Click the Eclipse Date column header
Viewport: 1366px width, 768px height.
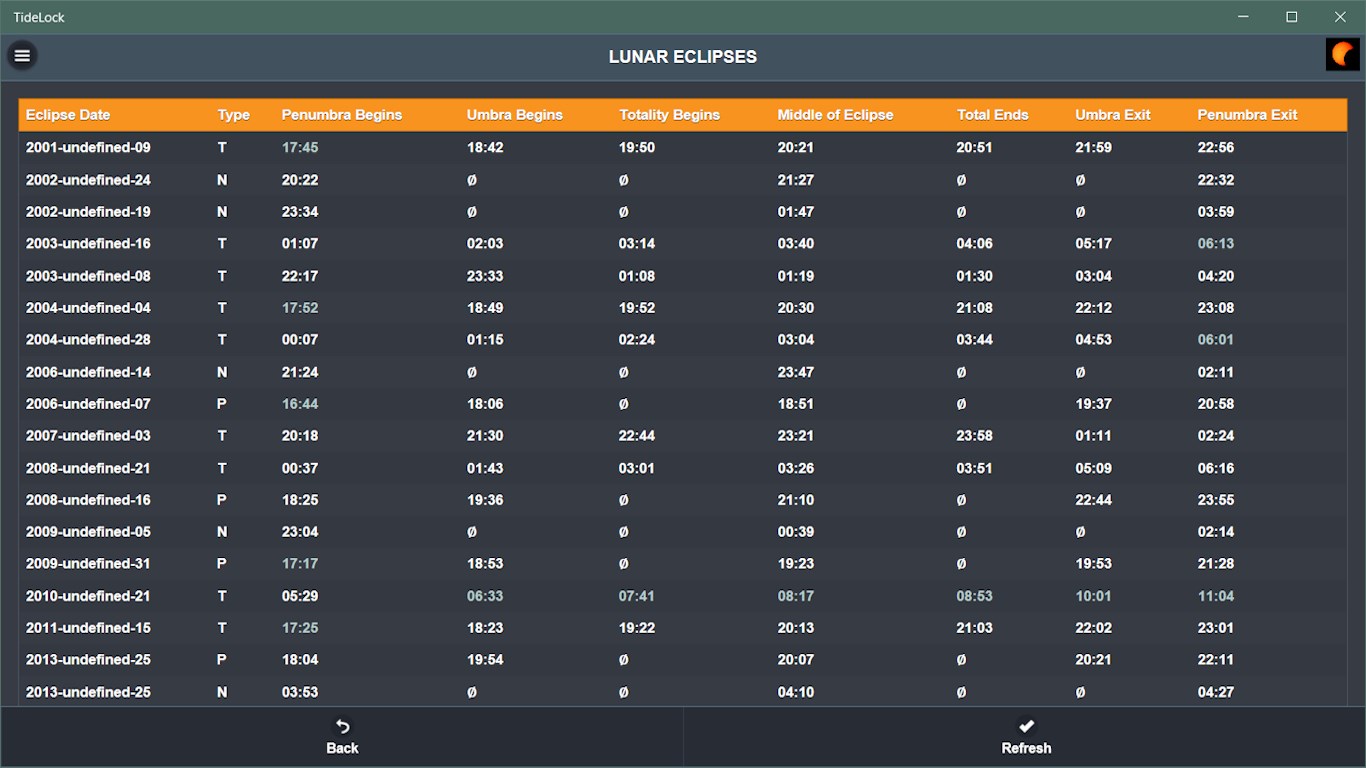point(68,115)
